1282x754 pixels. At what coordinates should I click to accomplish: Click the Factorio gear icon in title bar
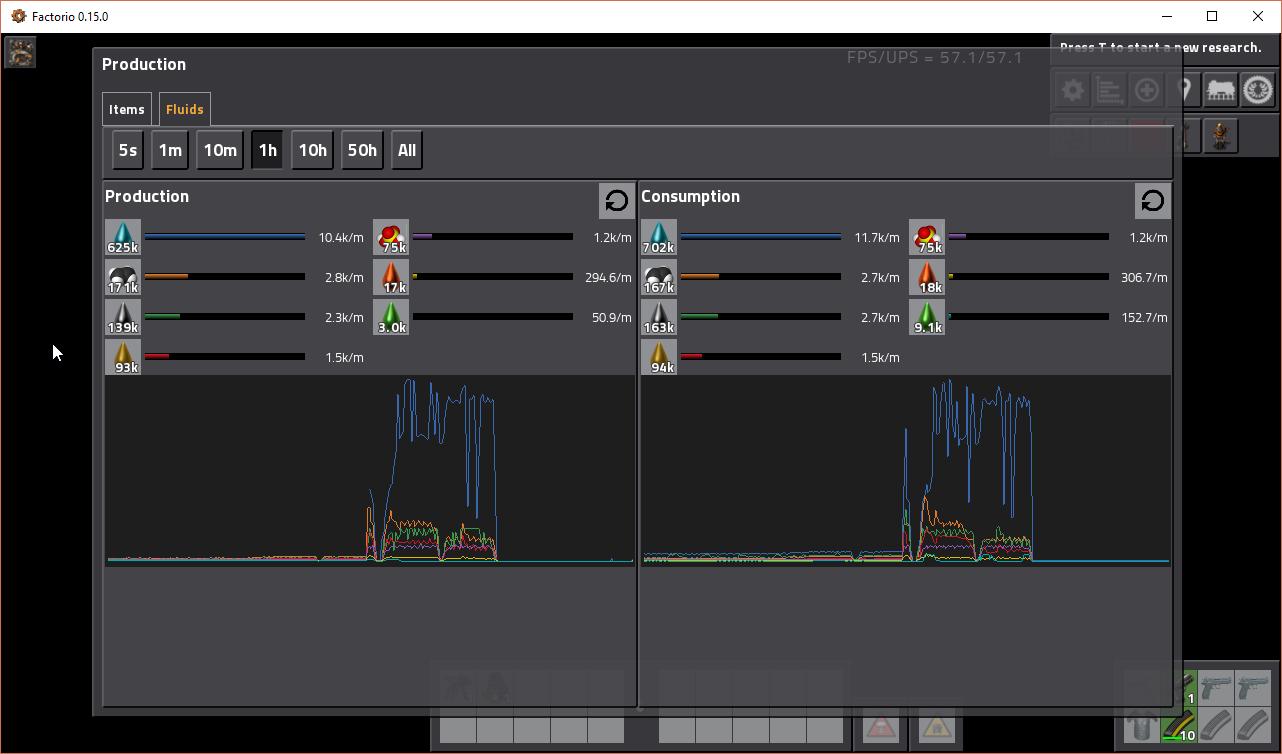tap(18, 16)
